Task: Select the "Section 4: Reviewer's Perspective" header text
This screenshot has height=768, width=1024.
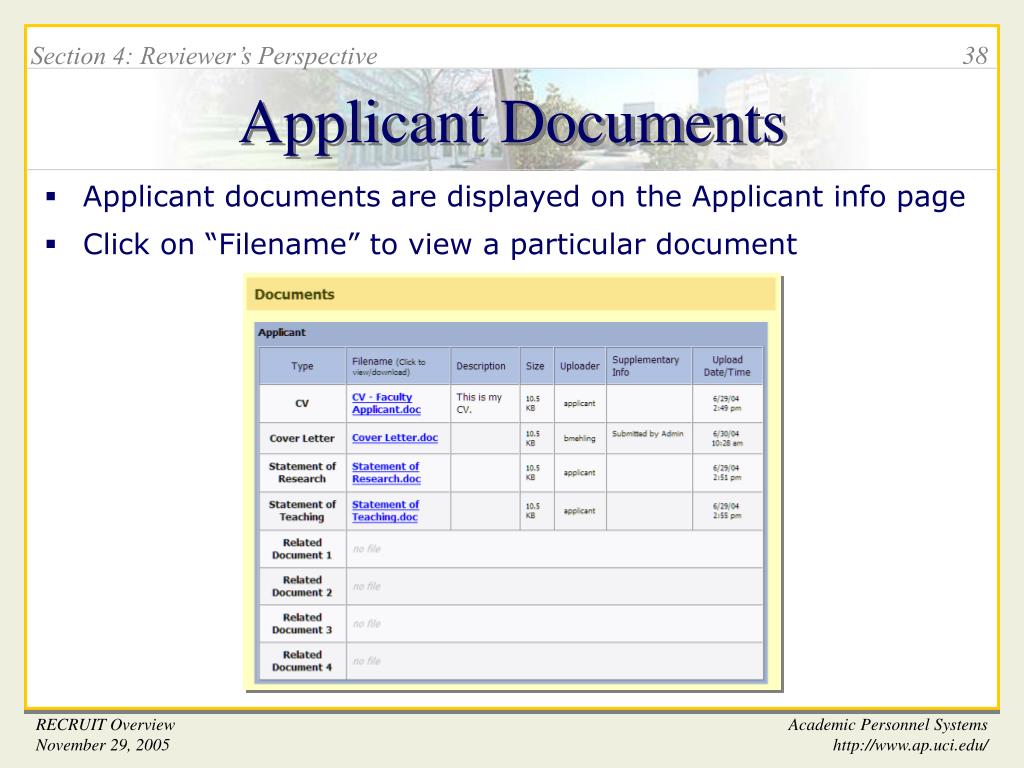Action: click(x=204, y=56)
